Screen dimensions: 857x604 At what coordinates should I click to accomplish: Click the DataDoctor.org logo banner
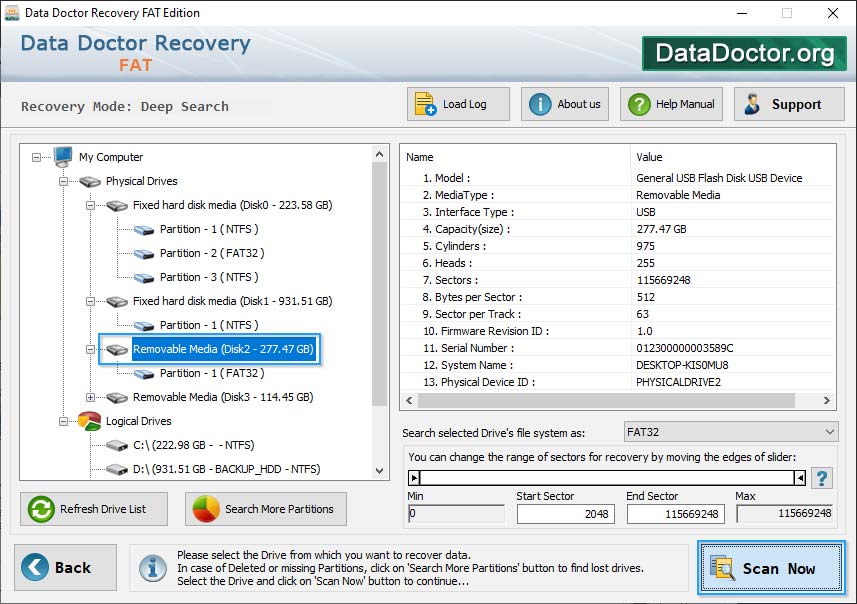(744, 53)
